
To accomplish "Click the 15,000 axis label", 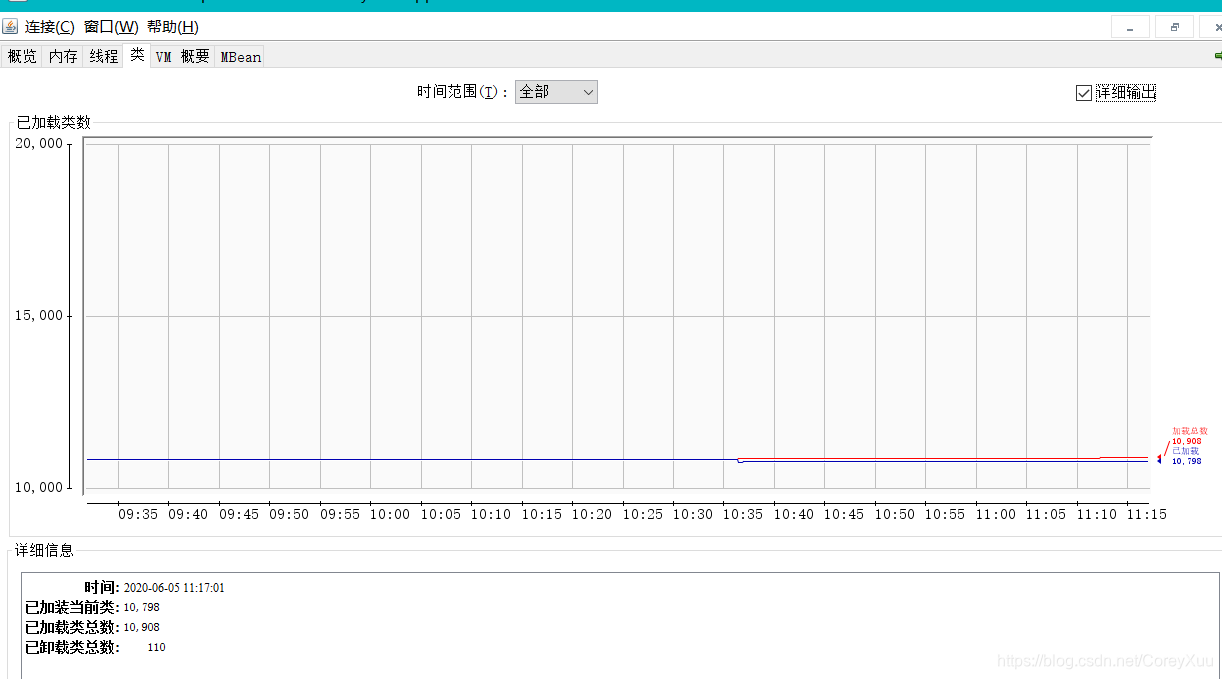I will pyautogui.click(x=39, y=315).
